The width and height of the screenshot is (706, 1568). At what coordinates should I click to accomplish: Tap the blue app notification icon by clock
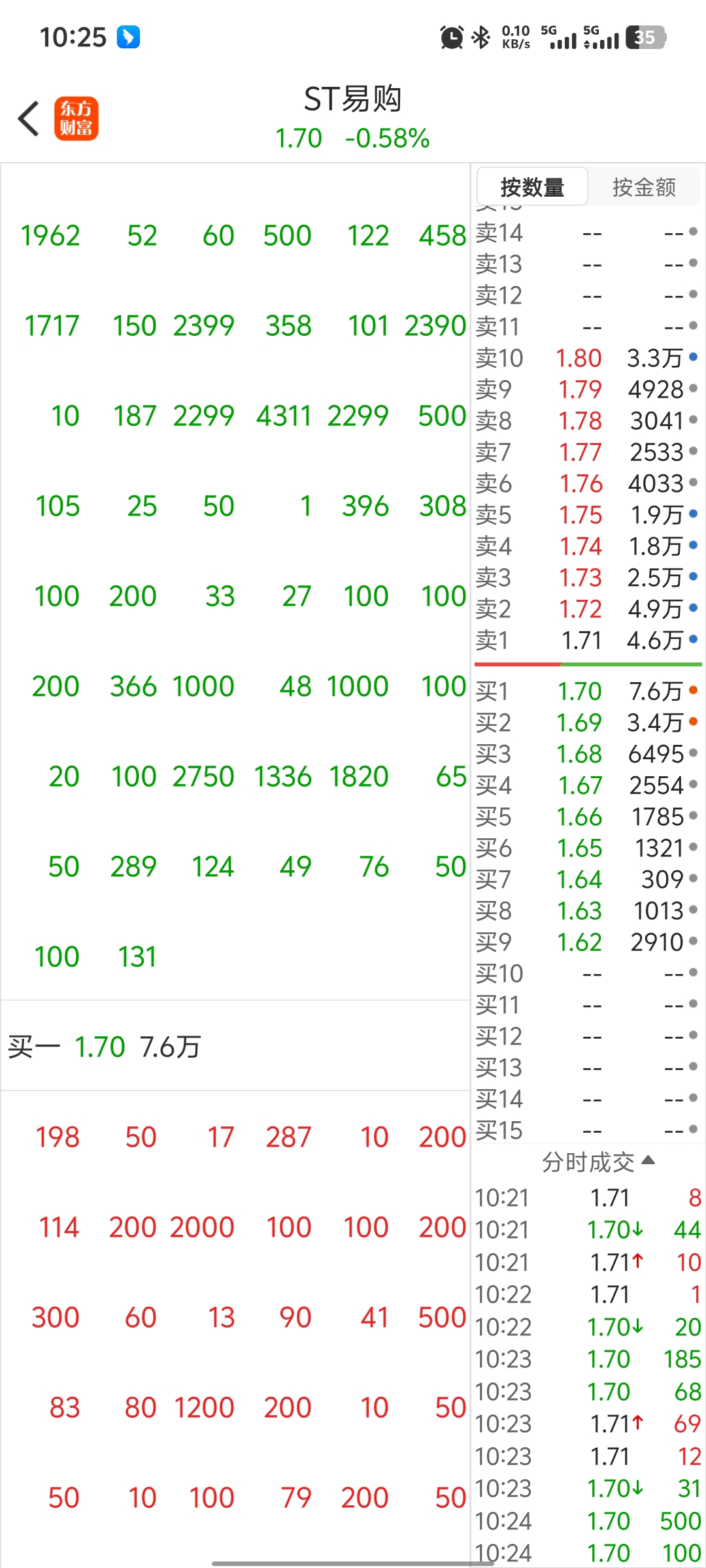(128, 37)
